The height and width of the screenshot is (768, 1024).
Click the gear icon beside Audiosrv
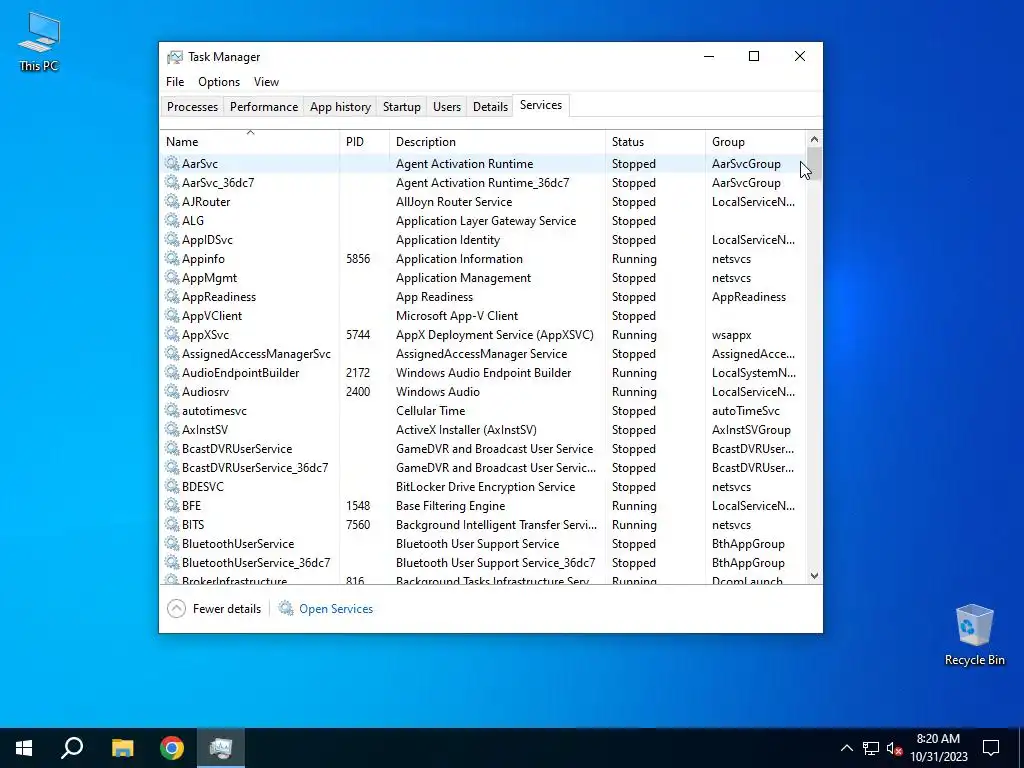tap(172, 391)
